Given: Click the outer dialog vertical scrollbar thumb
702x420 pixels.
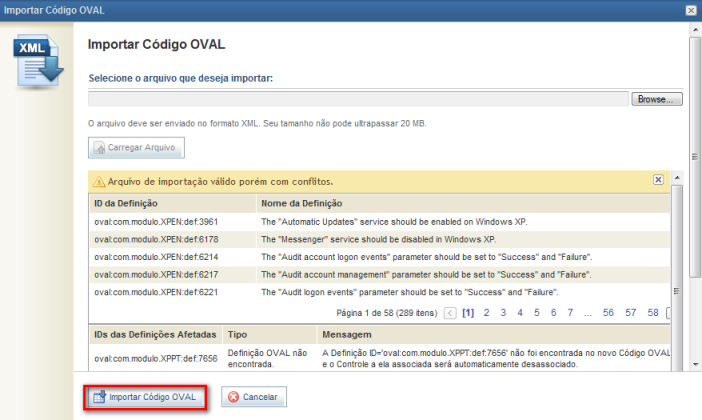Looking at the screenshot, I should coord(695,157).
